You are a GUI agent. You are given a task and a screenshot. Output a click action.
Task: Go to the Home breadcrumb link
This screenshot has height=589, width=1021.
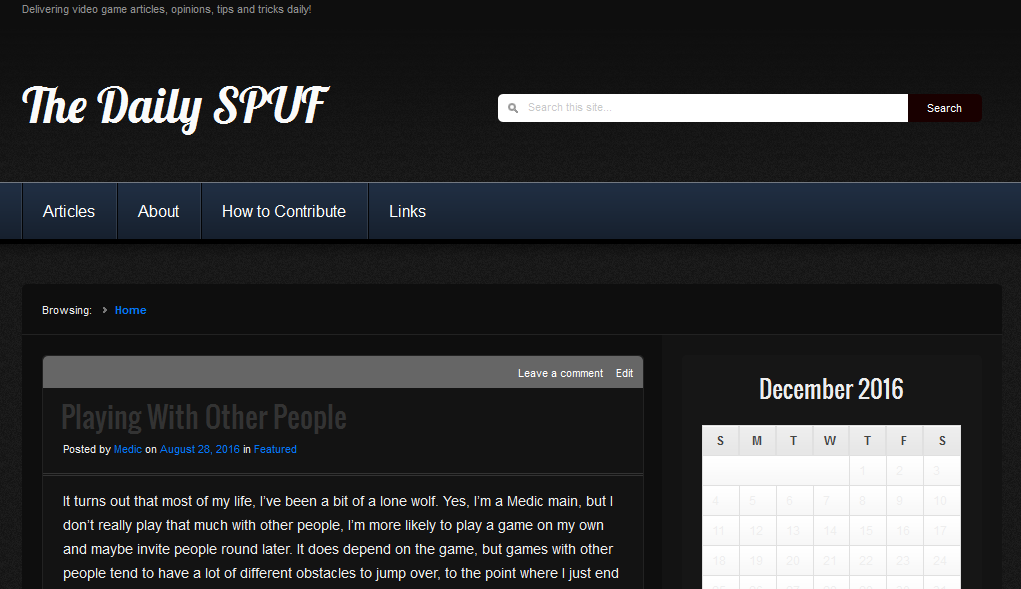pos(130,310)
